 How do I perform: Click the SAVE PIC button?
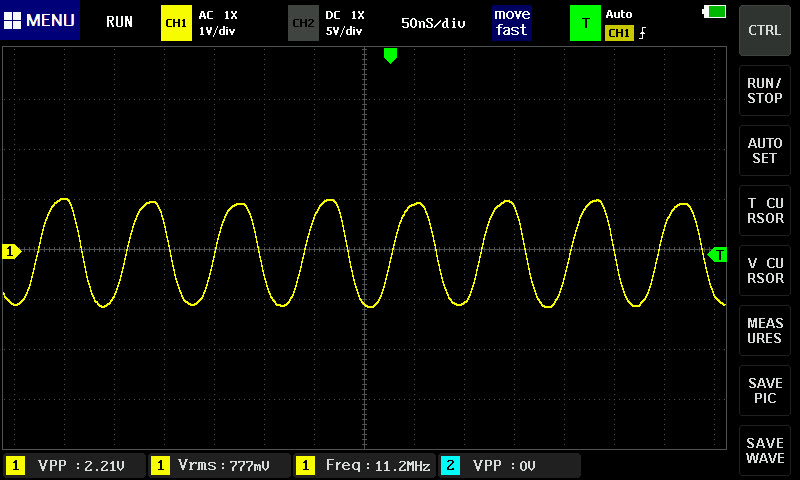(764, 391)
